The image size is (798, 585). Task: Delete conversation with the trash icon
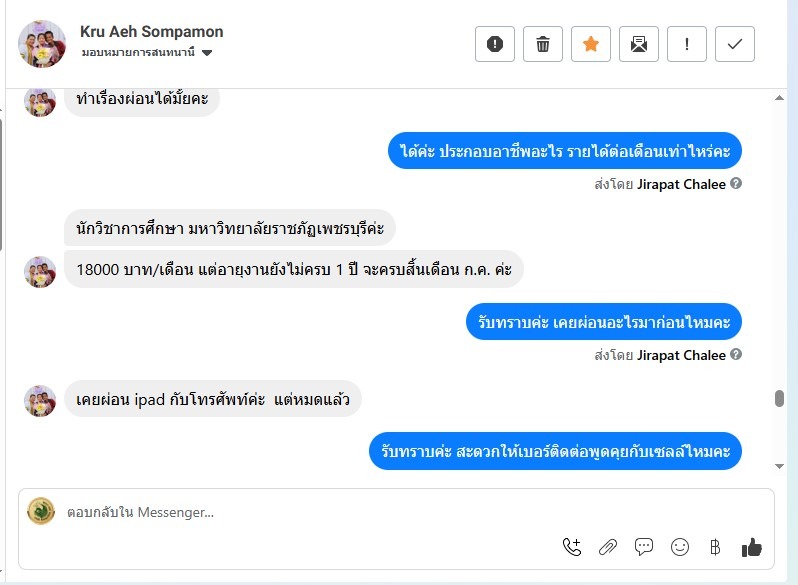(542, 44)
